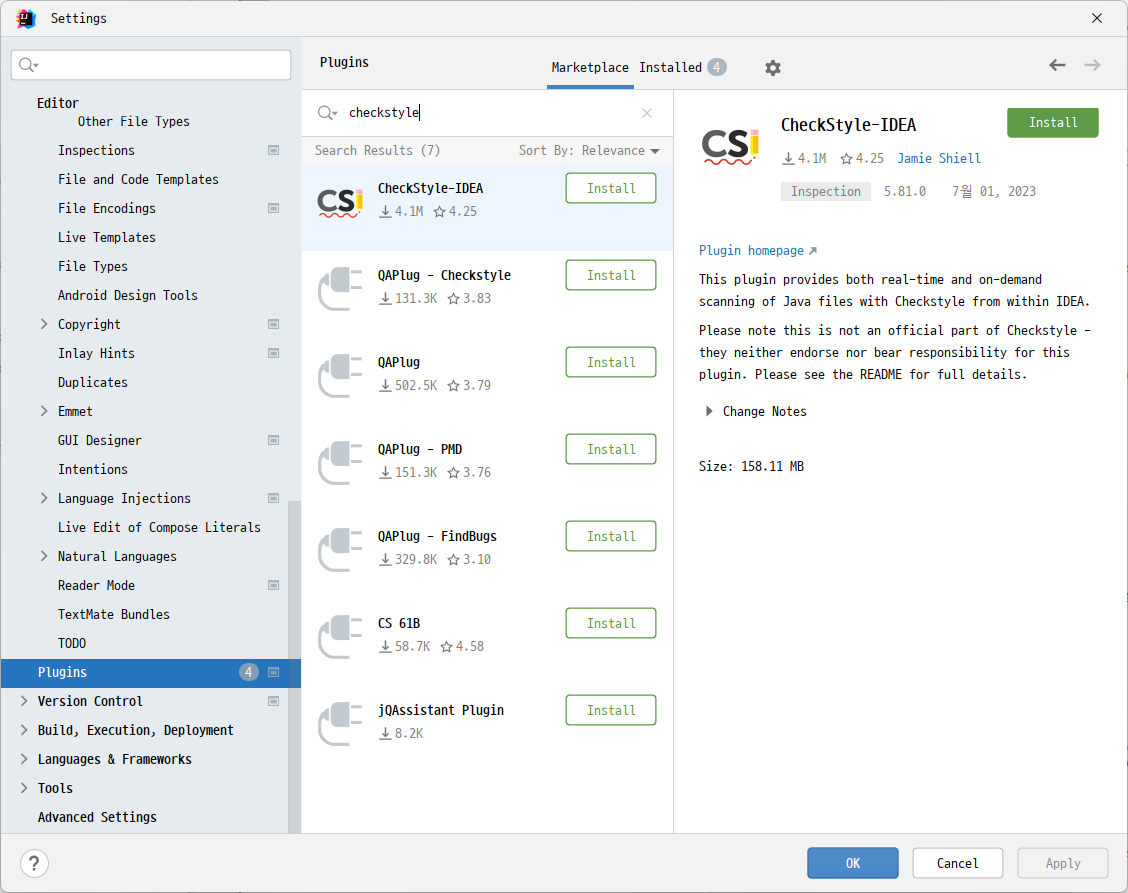
Task: Open the help question mark button
Action: 35,863
